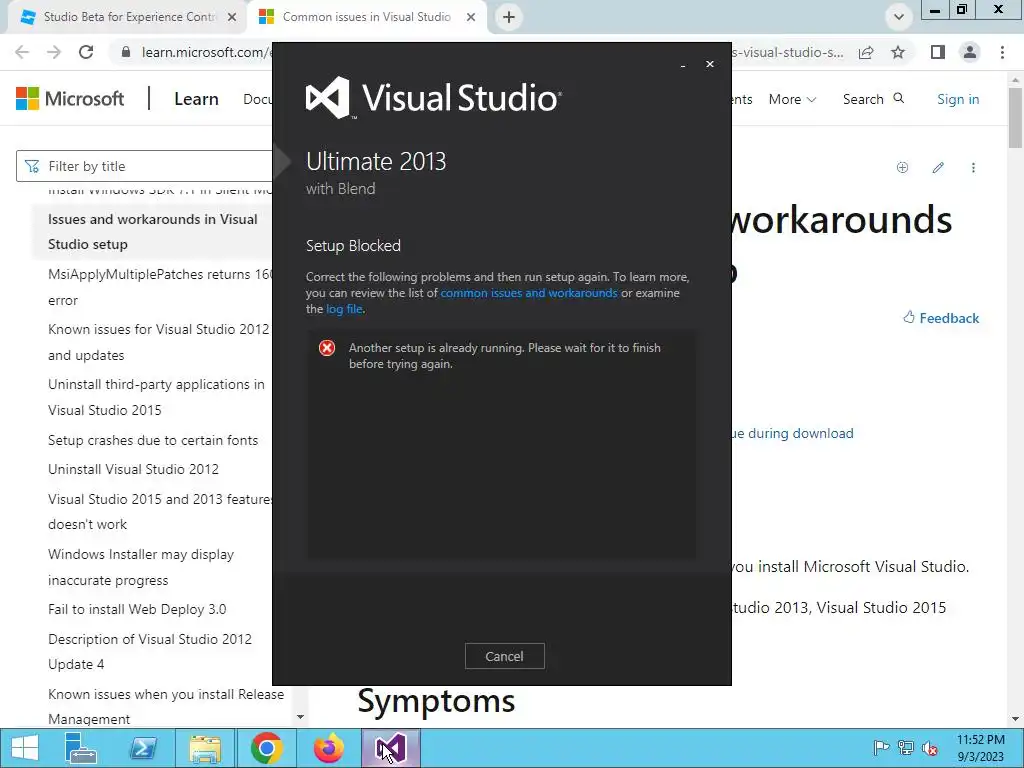Open Chrome profile menu
1024x768 pixels.
[970, 52]
